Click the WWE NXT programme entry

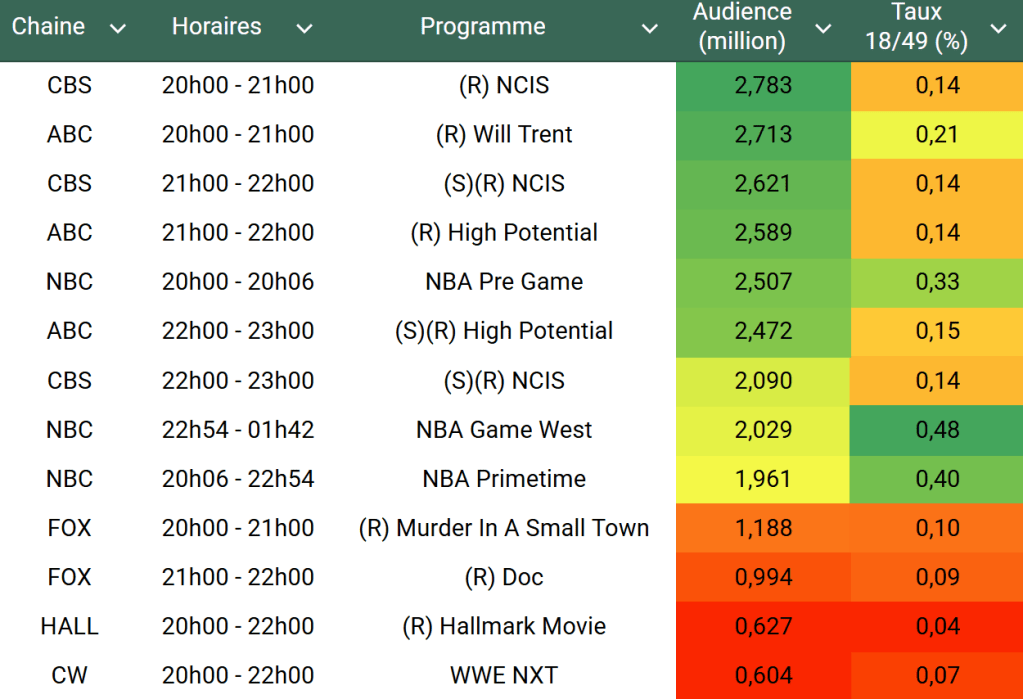point(504,675)
